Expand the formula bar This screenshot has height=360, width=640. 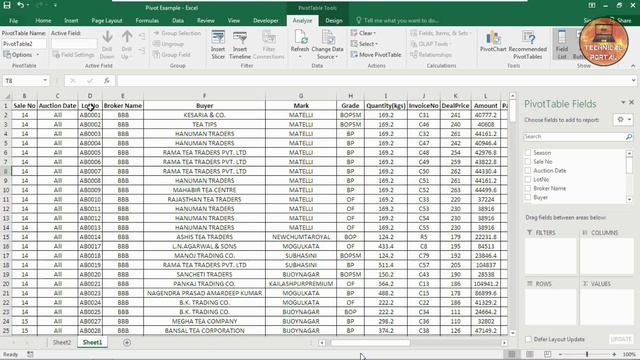633,81
